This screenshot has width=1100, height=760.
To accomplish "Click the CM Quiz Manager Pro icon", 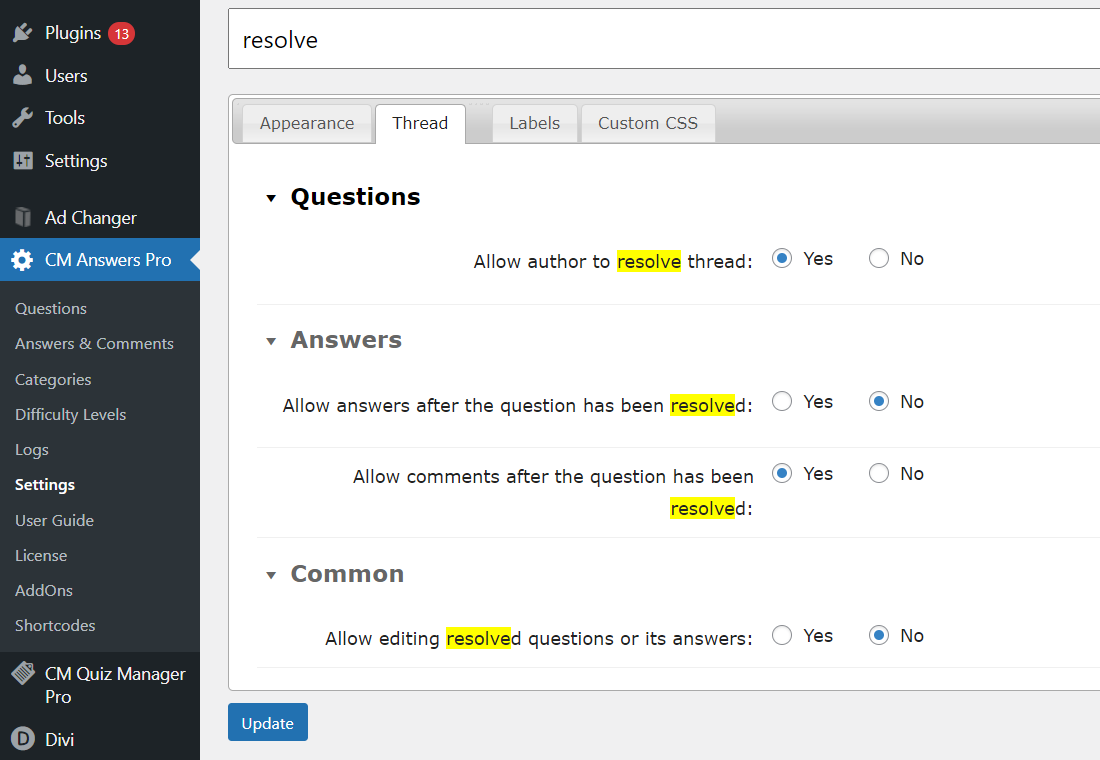I will (x=22, y=673).
